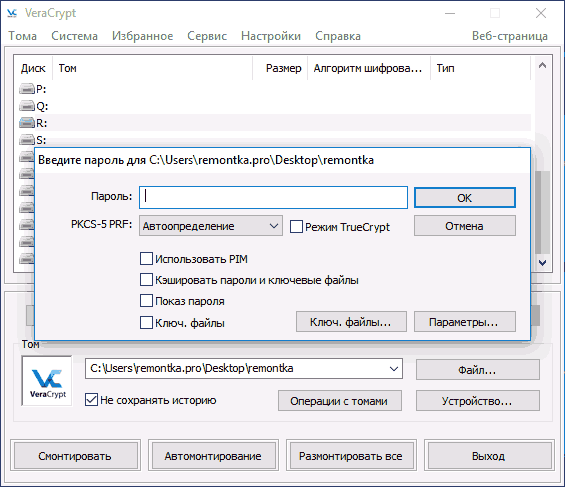Open the Веб-страница link in menu bar
Screen dimensions: 565x487
(x=510, y=36)
